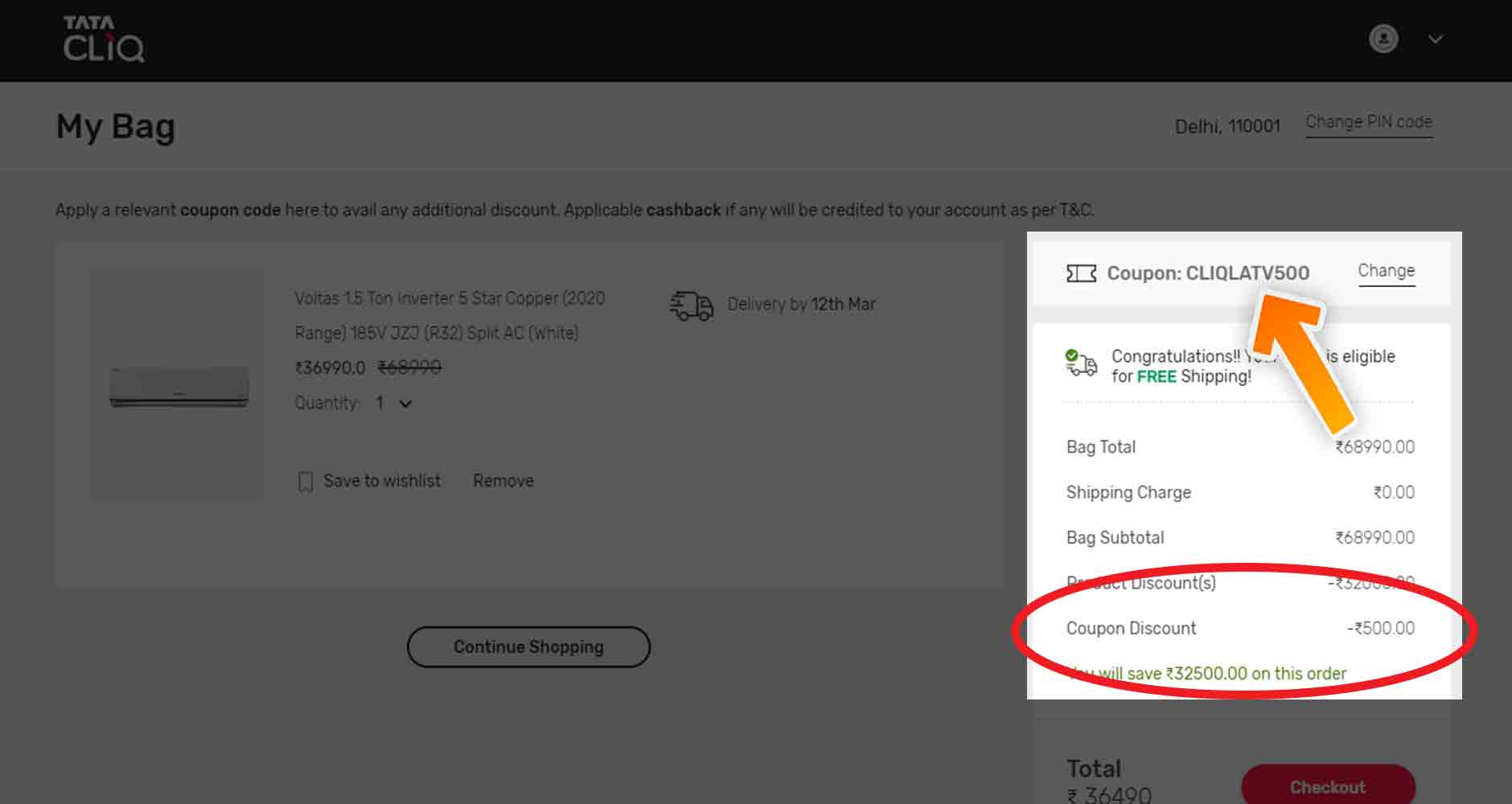The width and height of the screenshot is (1512, 804).
Task: Click the Tata CLiQ logo
Action: [104, 39]
